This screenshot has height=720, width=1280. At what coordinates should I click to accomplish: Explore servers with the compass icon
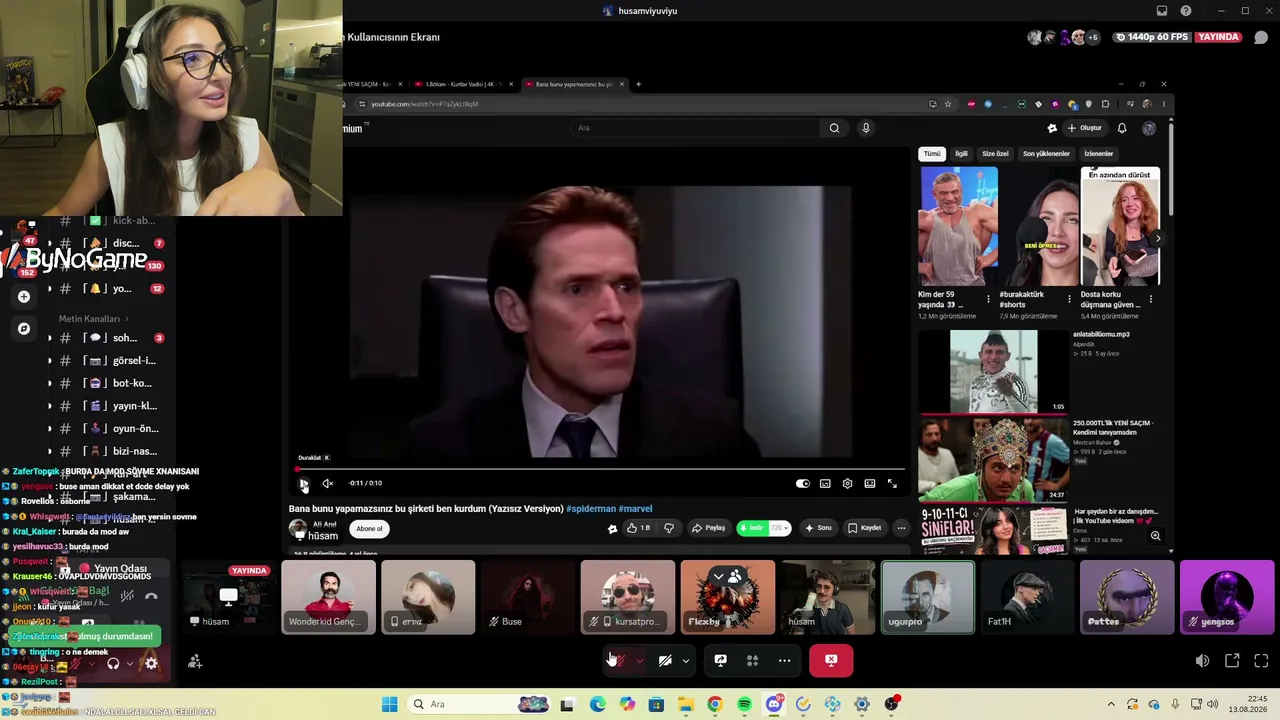pos(24,328)
